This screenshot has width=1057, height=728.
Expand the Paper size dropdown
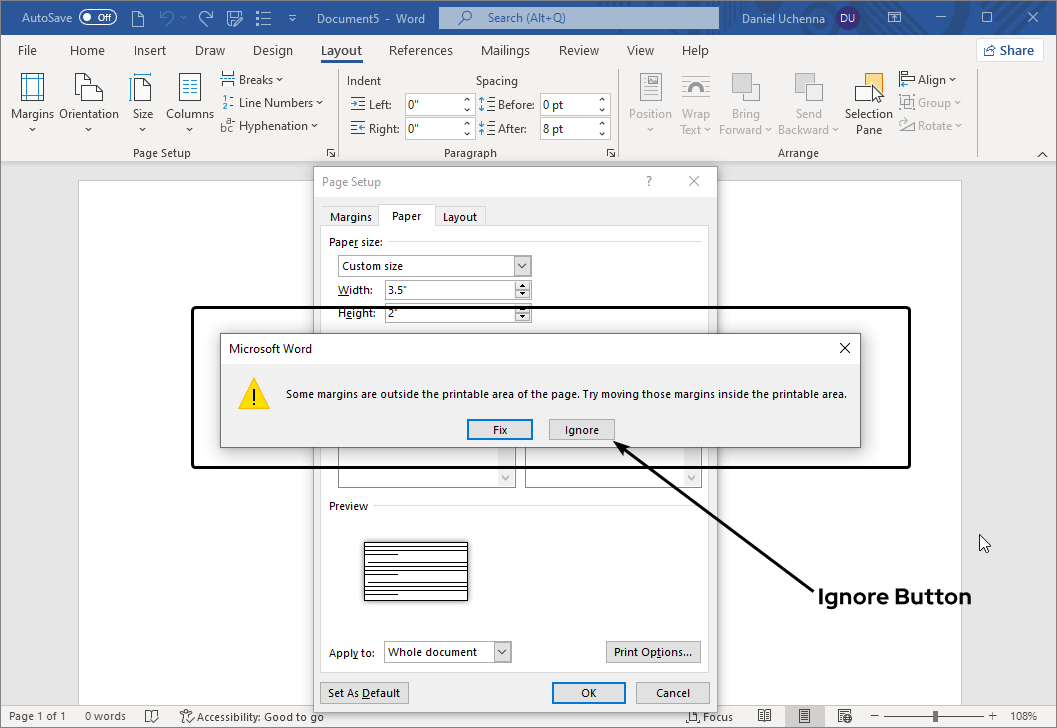coord(521,266)
